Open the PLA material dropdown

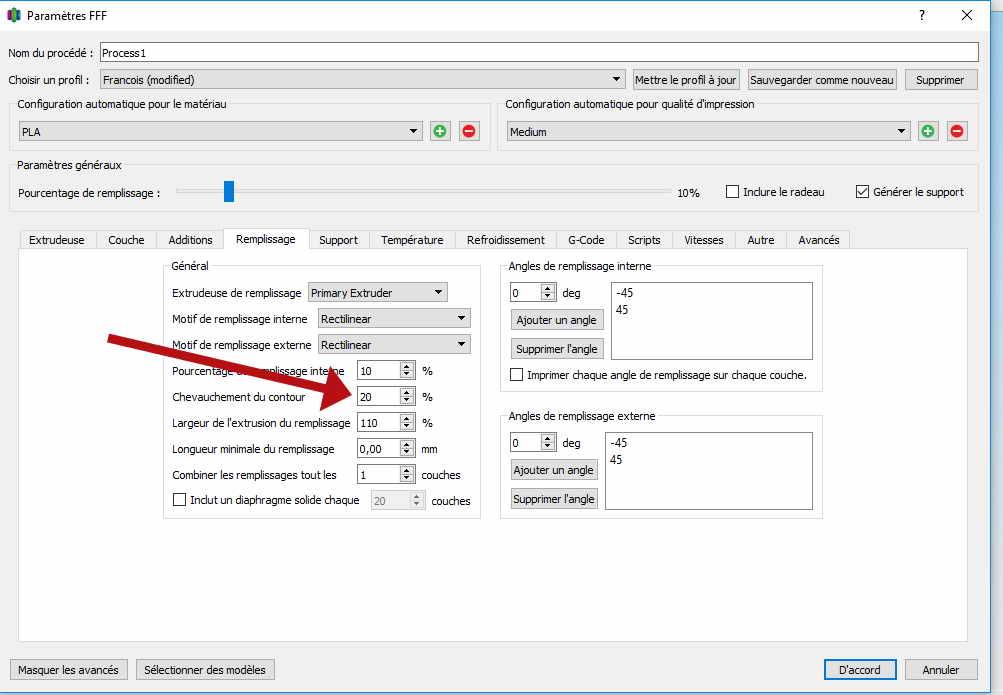(220, 132)
